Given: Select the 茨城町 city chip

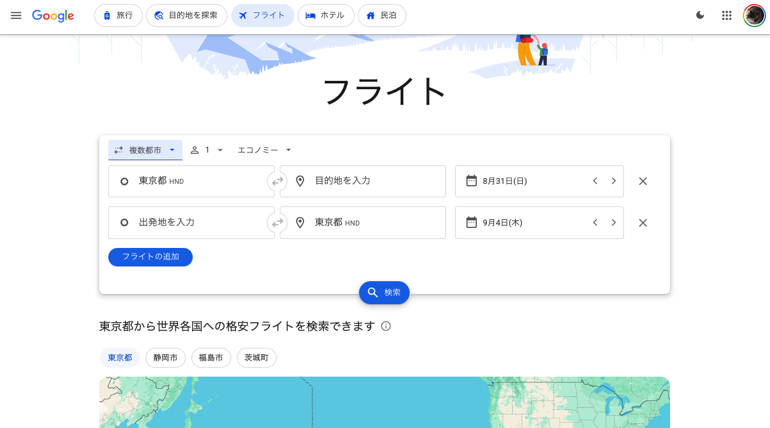Looking at the screenshot, I should click(256, 358).
